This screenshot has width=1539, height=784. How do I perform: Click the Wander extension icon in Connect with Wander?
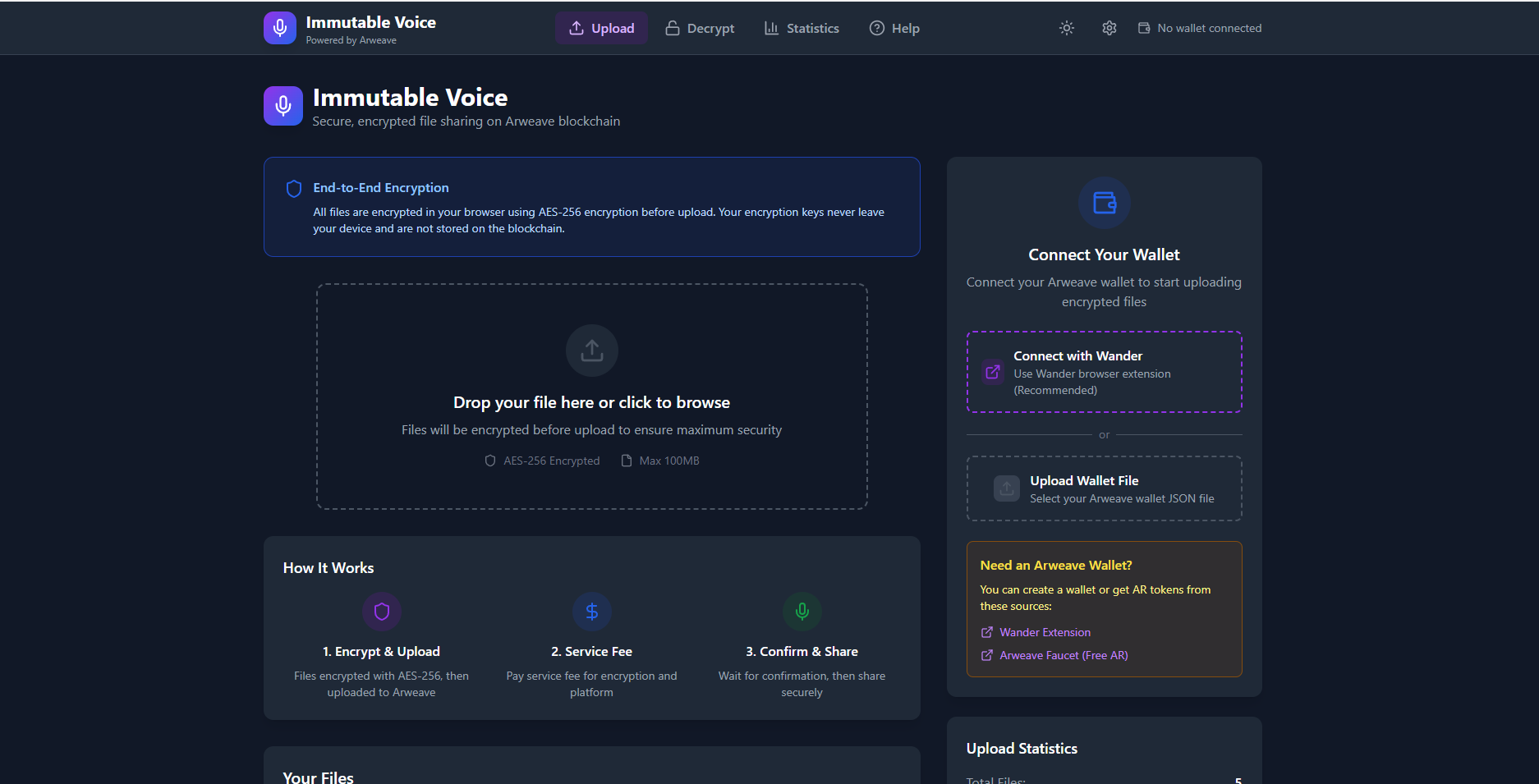tap(992, 372)
